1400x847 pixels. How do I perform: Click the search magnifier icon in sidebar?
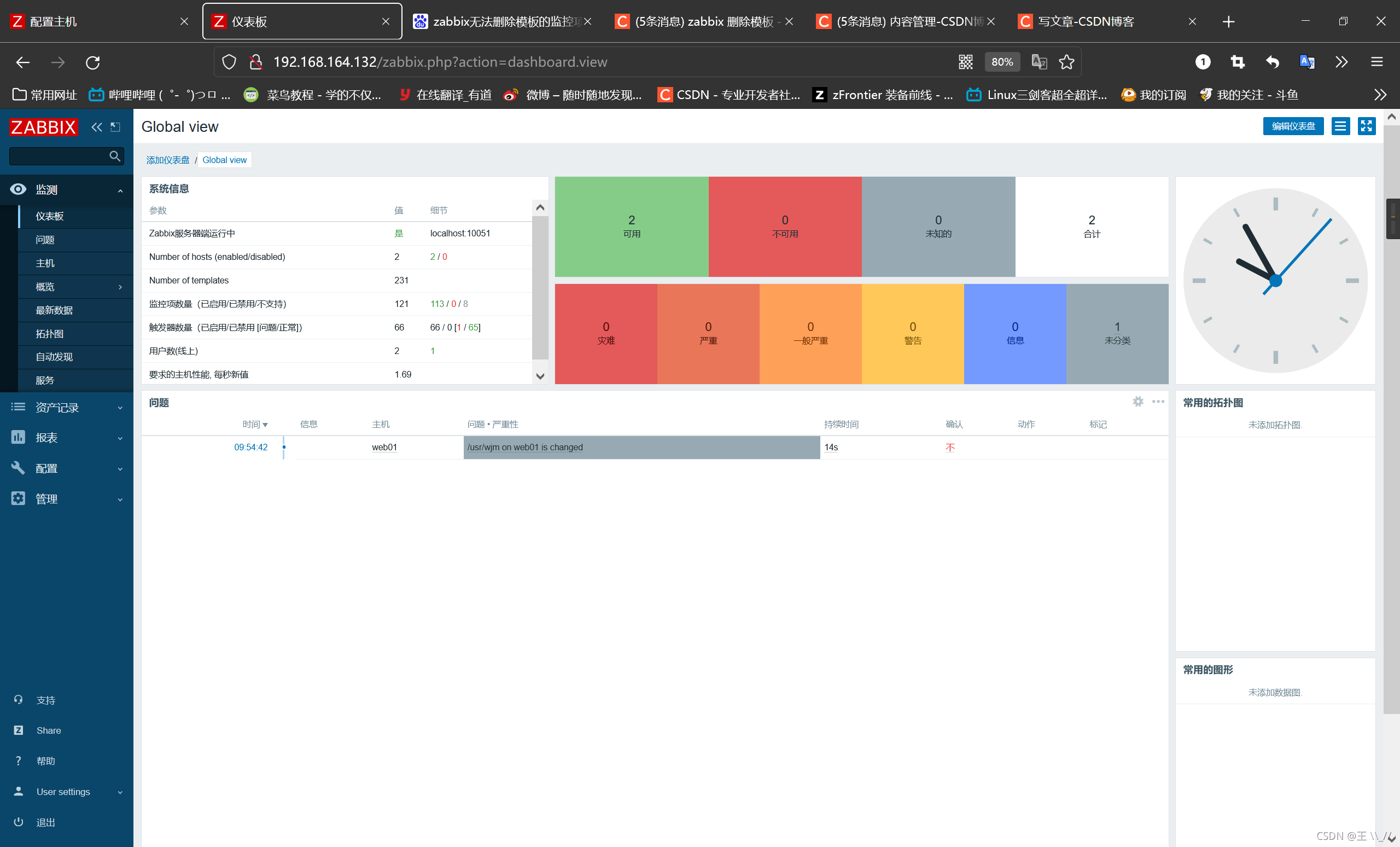coord(114,156)
